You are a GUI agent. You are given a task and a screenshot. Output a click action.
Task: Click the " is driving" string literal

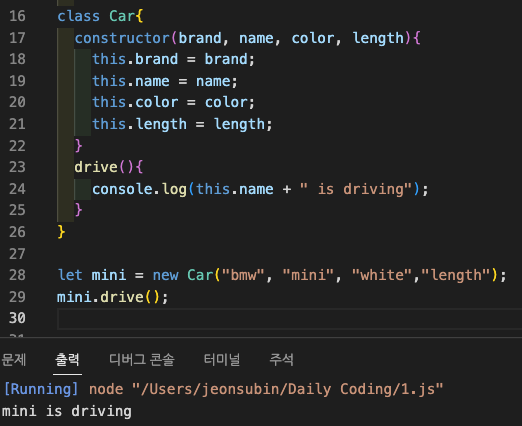coord(356,189)
